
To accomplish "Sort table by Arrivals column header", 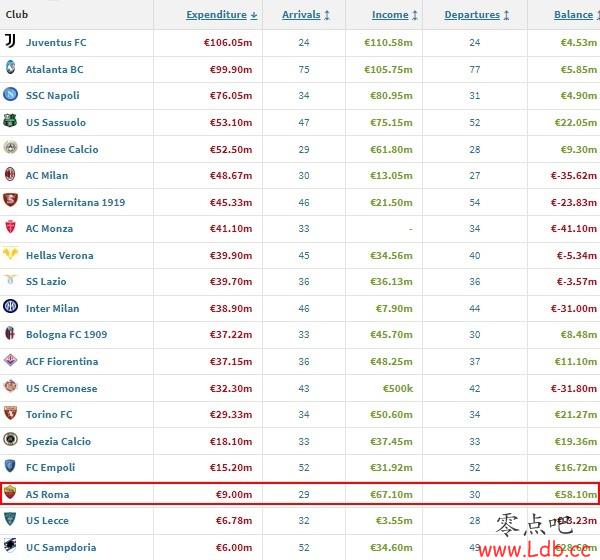I will pyautogui.click(x=305, y=15).
